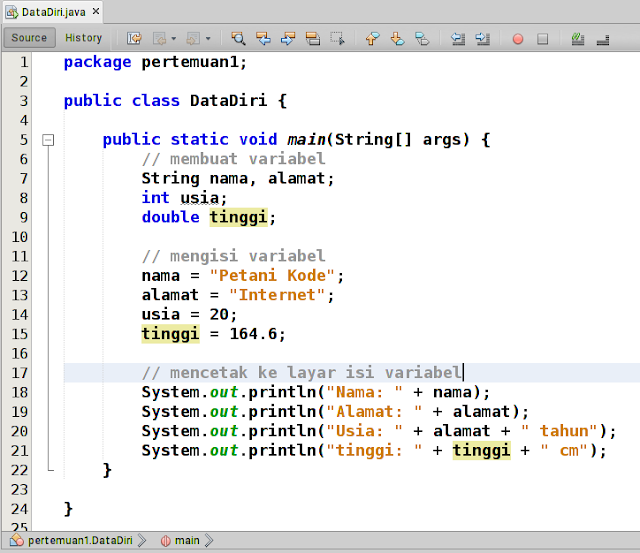
Task: Collapse main method code fold
Action: coord(48,140)
